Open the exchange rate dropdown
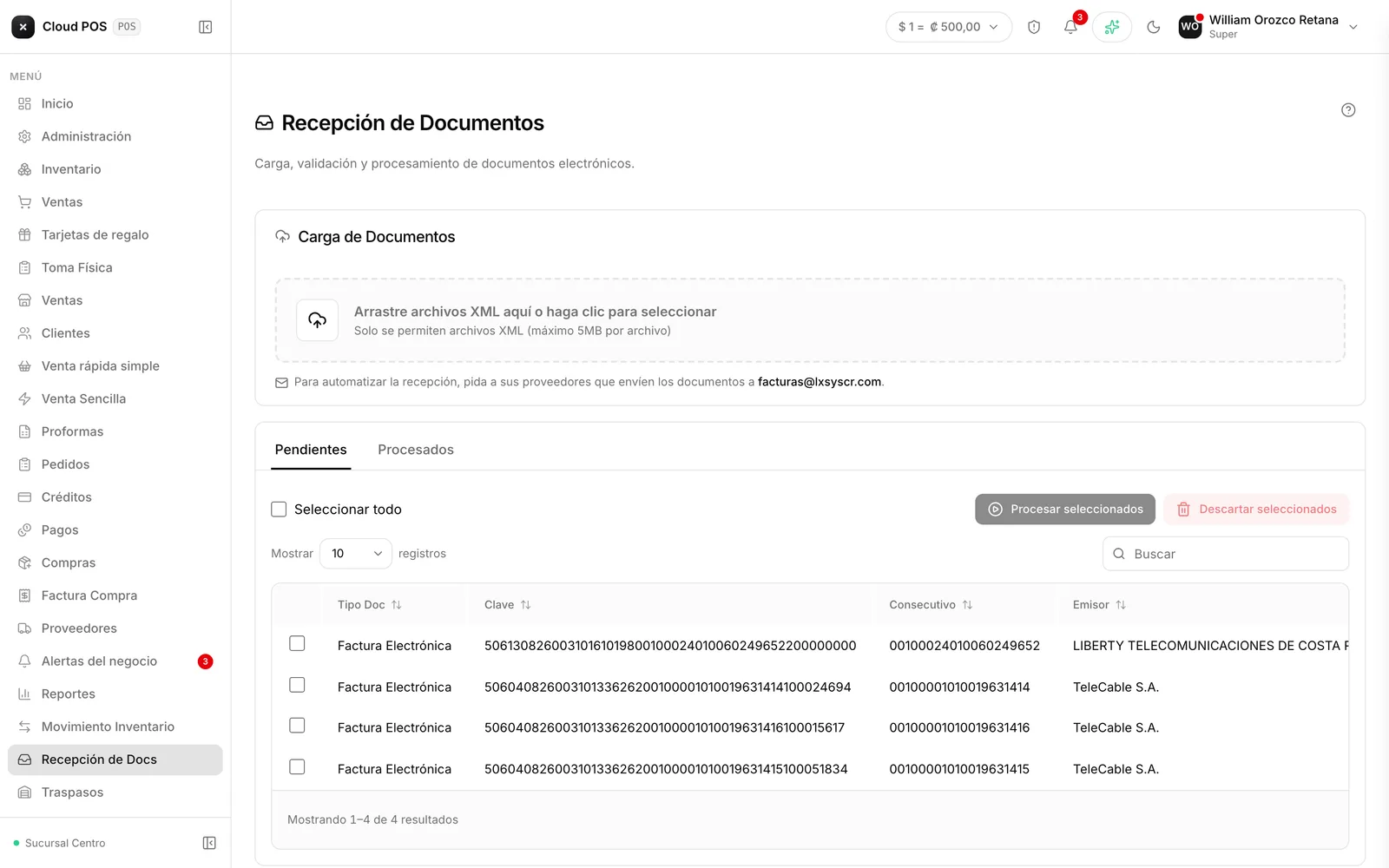Image resolution: width=1389 pixels, height=868 pixels. [x=949, y=27]
